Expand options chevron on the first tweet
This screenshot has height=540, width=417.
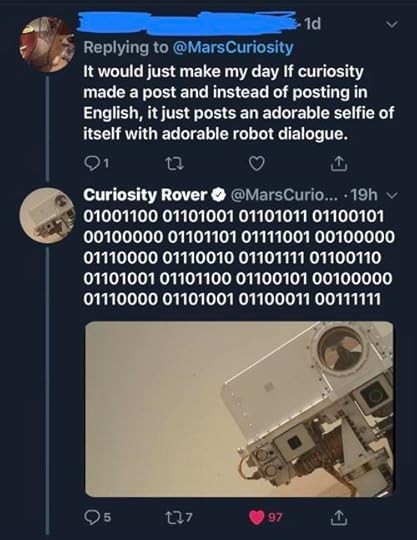tap(392, 24)
